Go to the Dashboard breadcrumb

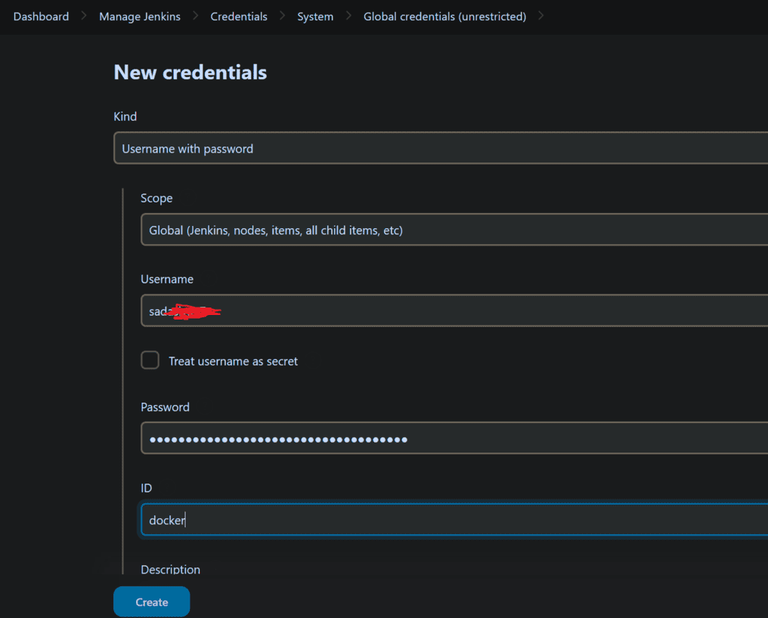(x=41, y=16)
